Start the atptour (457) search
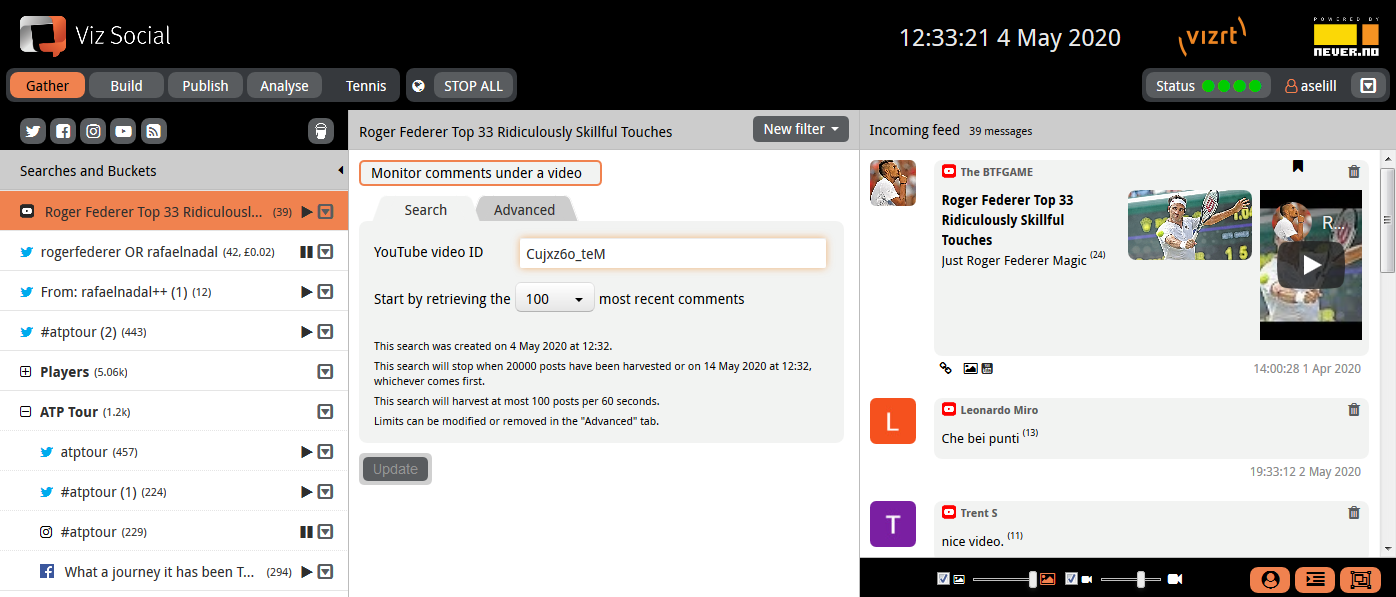The image size is (1396, 597). pos(307,452)
